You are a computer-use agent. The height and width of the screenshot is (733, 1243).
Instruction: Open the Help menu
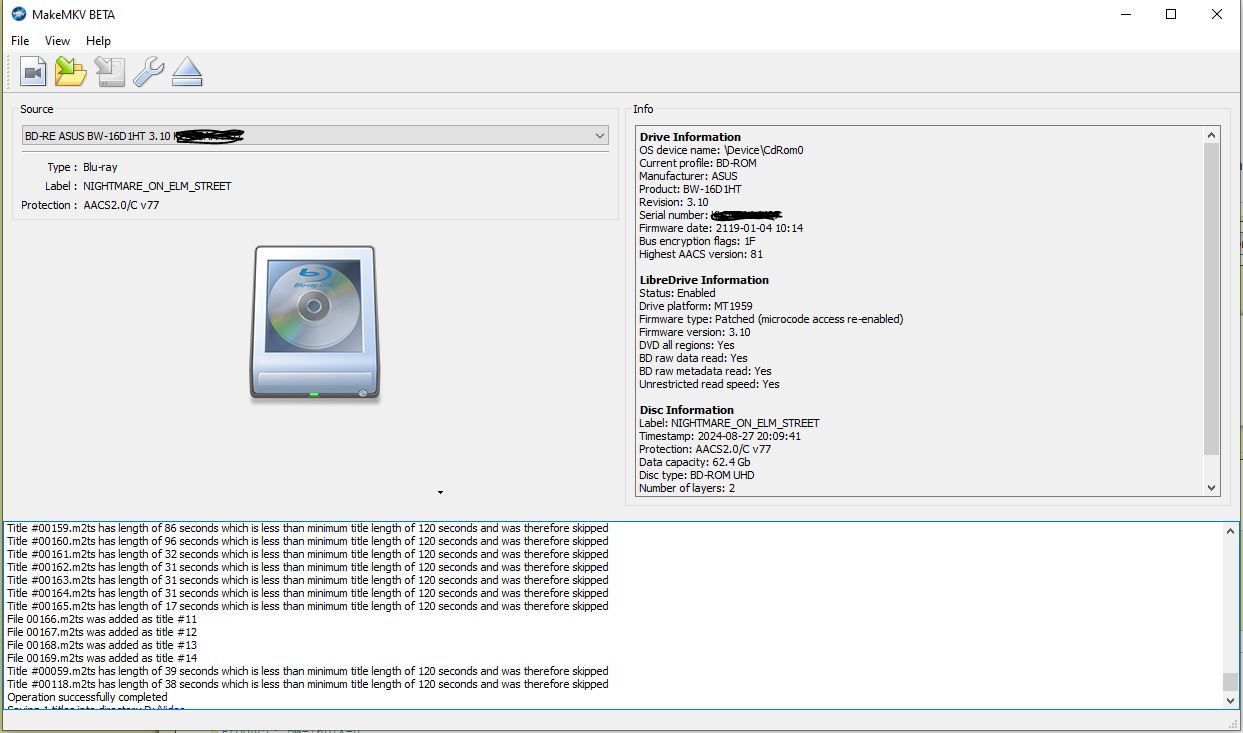[98, 41]
